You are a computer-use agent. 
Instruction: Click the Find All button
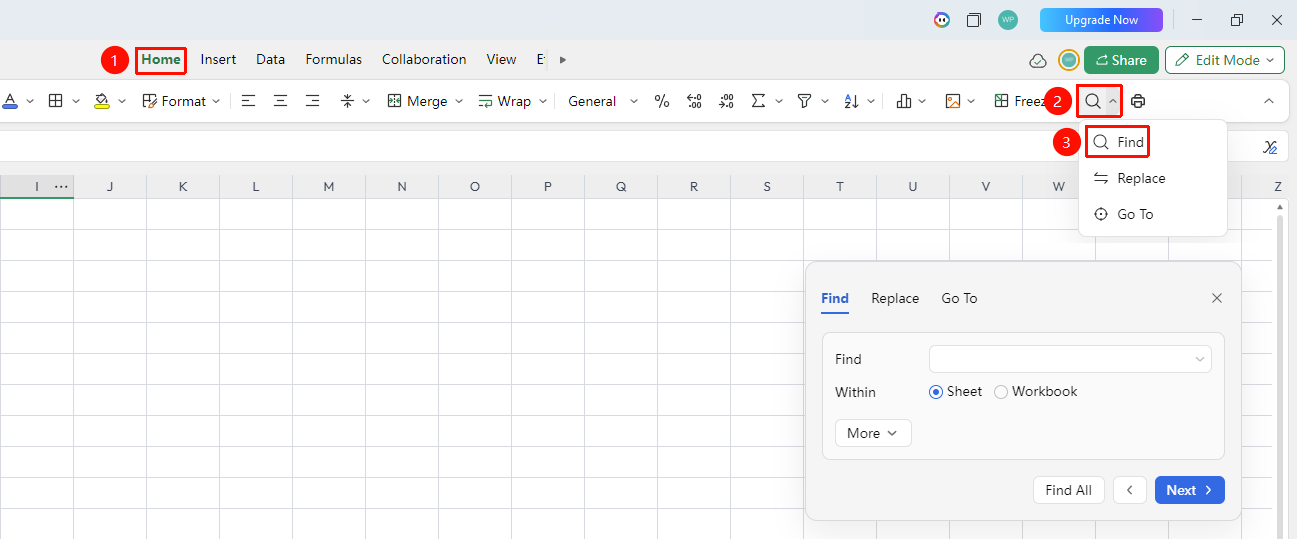(1068, 490)
